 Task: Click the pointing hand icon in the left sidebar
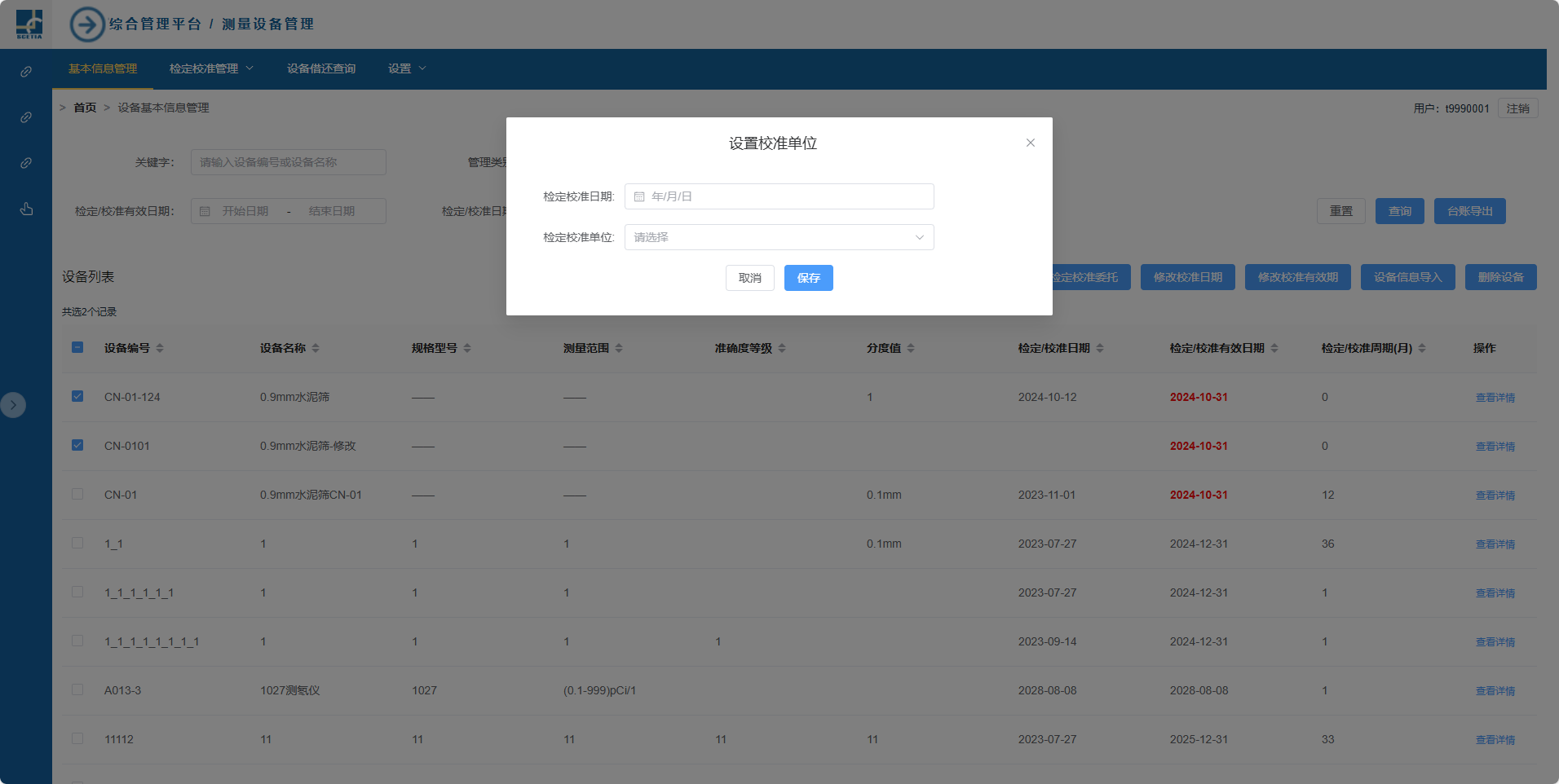(26, 209)
